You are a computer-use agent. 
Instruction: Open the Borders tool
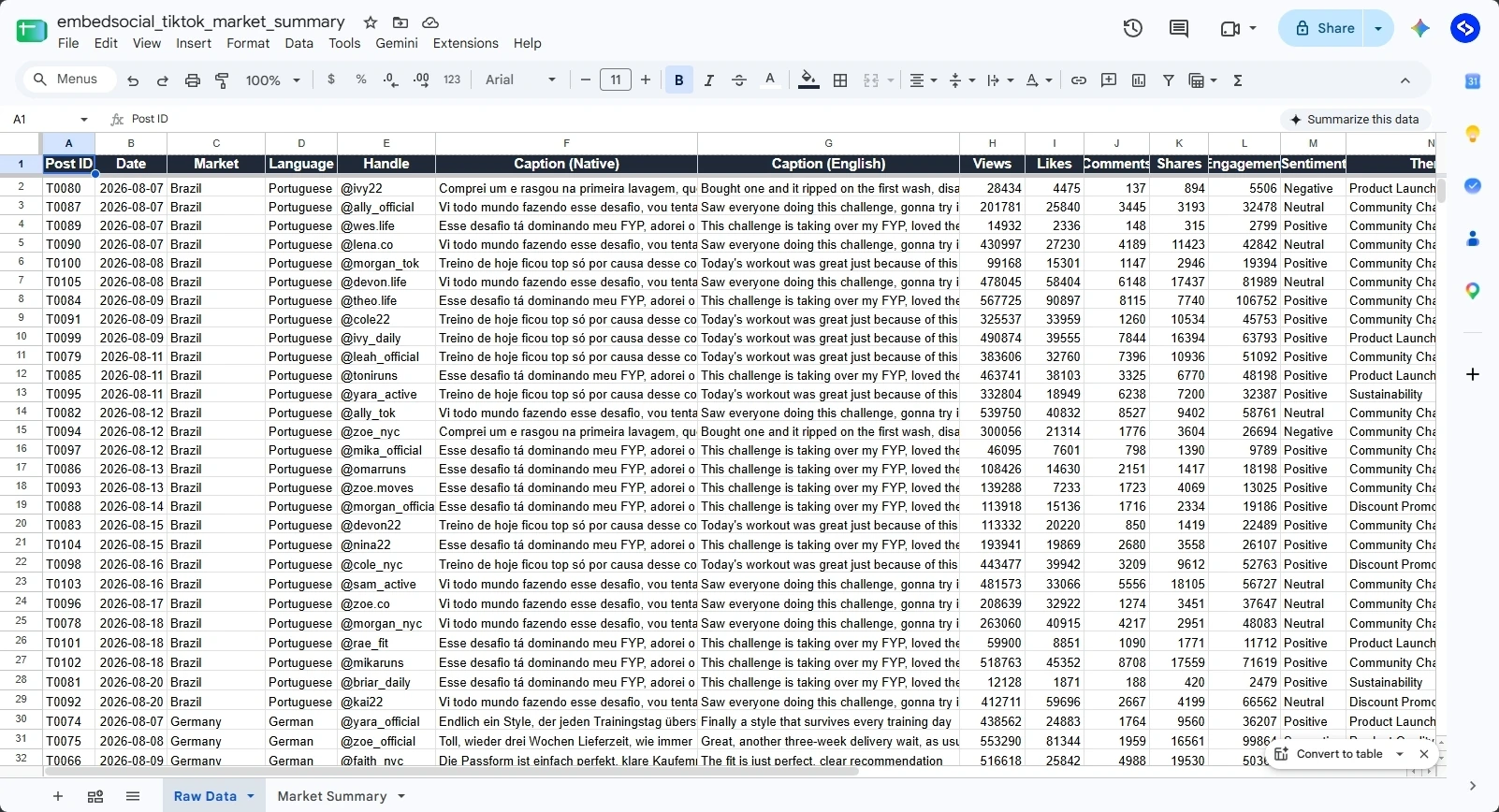coord(840,80)
